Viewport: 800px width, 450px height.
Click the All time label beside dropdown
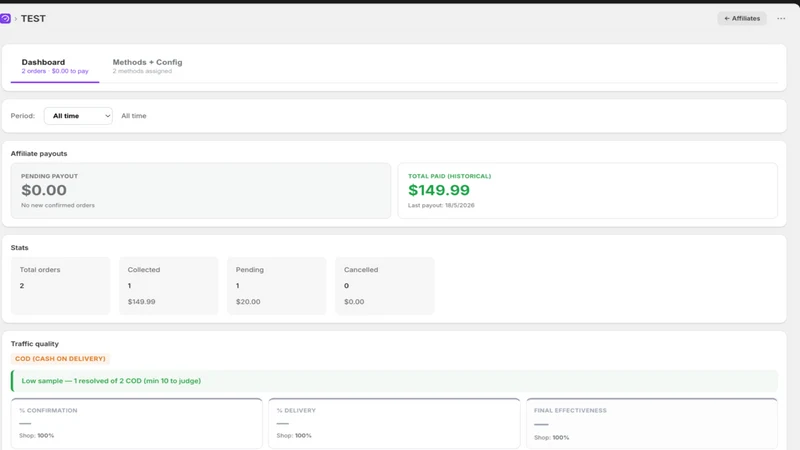click(x=134, y=116)
